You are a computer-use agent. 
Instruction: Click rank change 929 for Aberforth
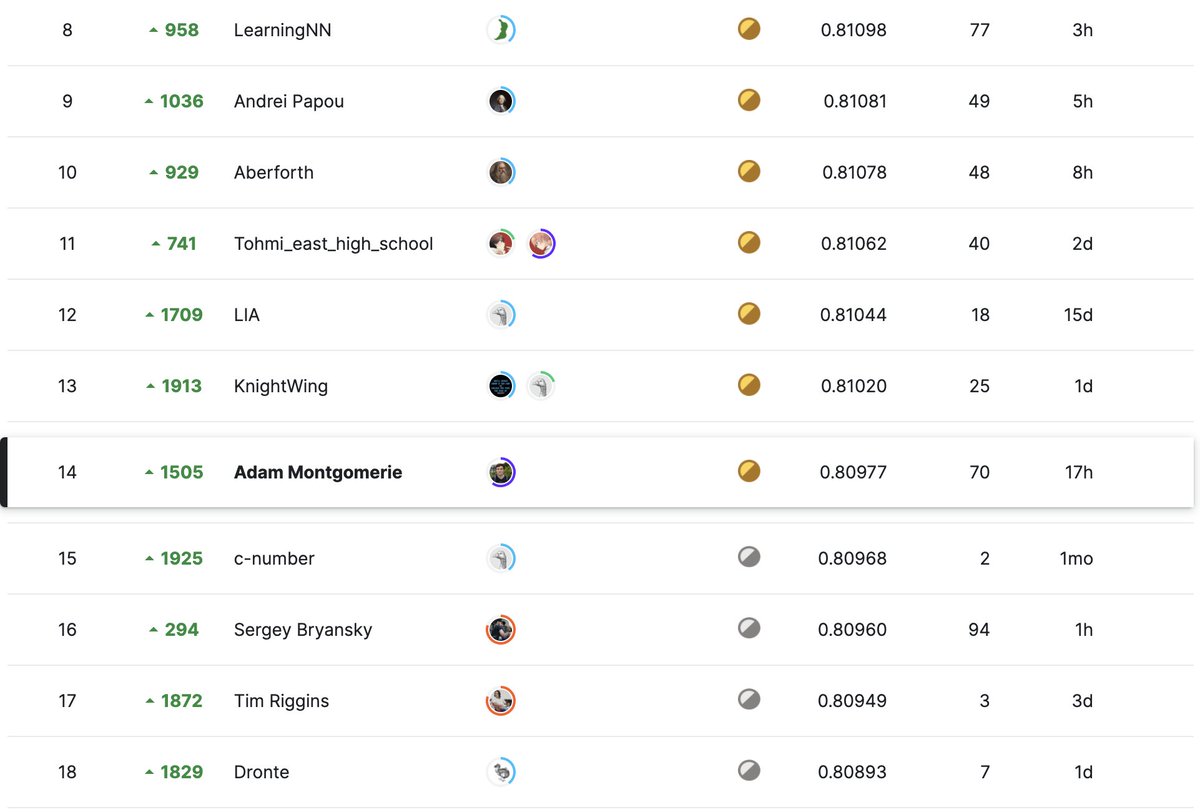click(174, 172)
